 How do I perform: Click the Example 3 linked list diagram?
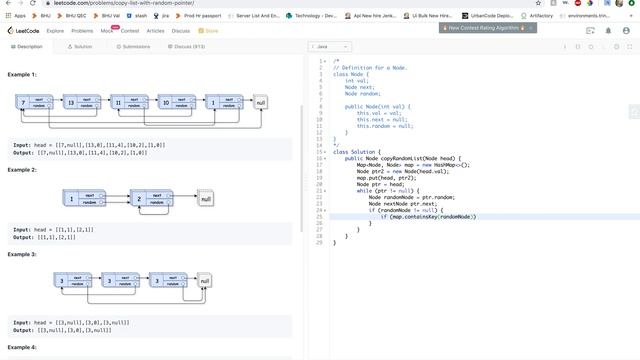click(133, 288)
